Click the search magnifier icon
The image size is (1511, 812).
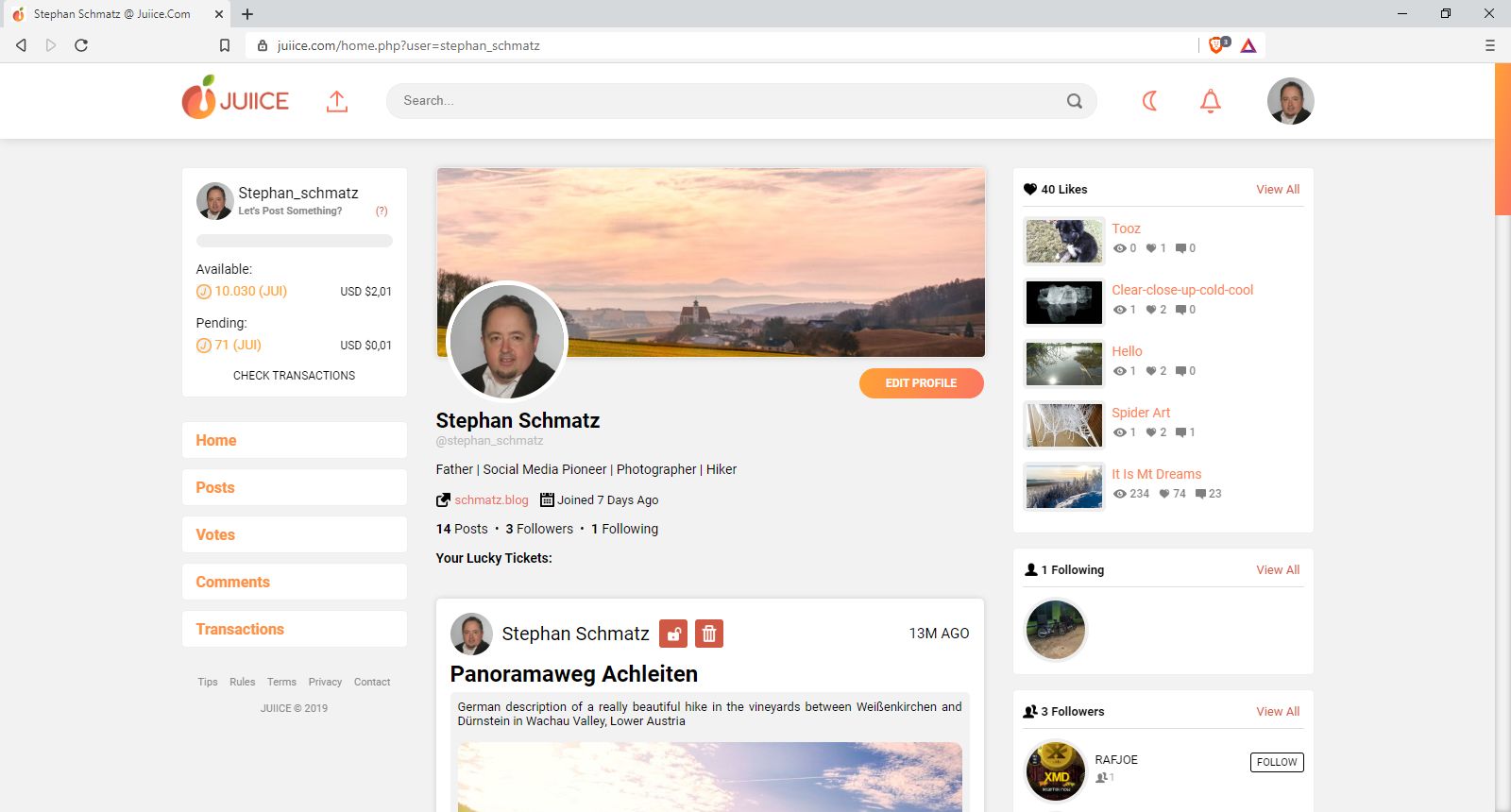(1075, 101)
